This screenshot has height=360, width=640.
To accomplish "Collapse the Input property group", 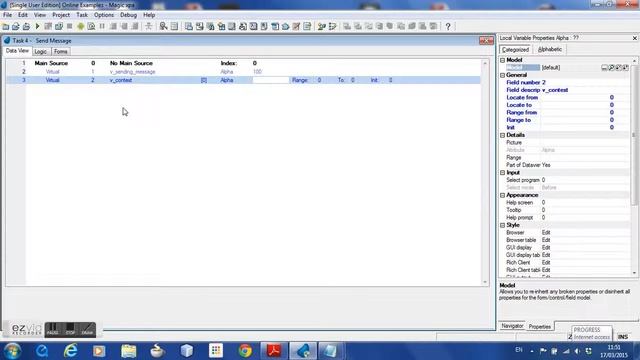I will click(502, 173).
